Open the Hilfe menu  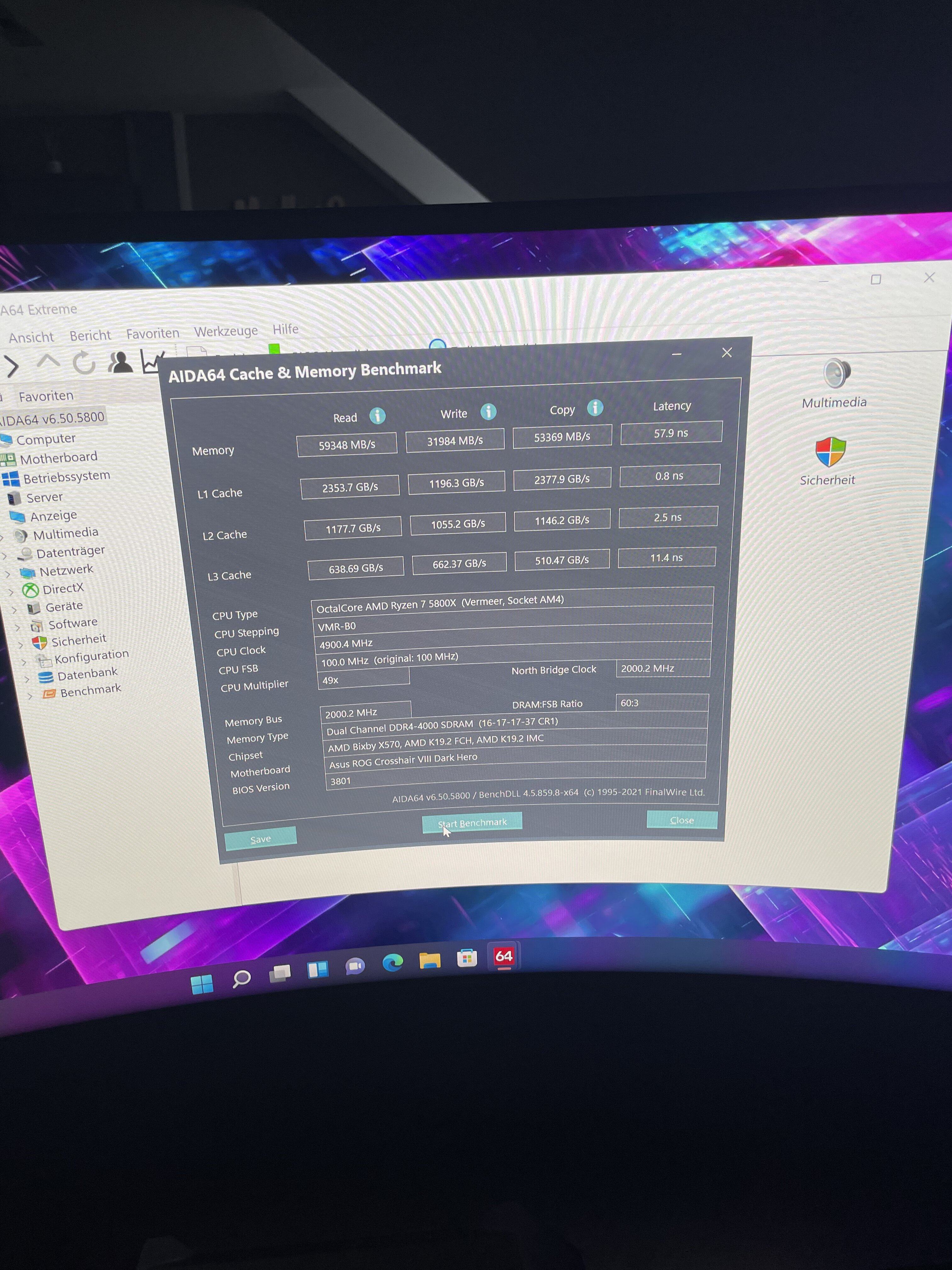pos(285,329)
